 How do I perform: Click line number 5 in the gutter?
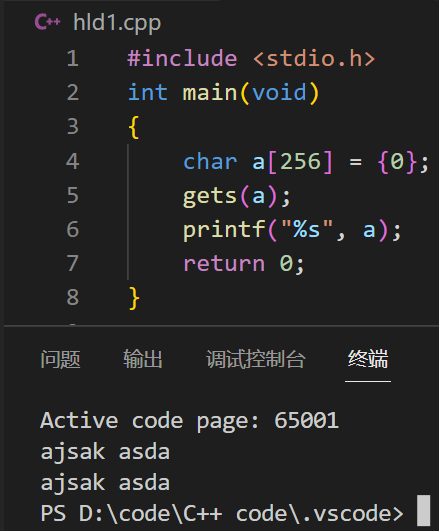coord(73,195)
